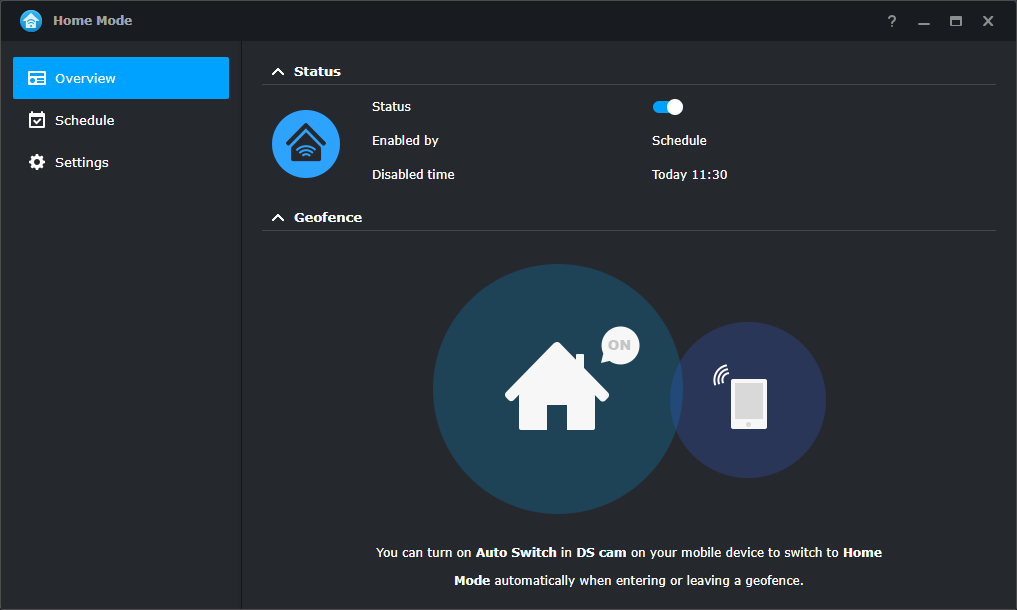The image size is (1017, 610).
Task: Click the wireless signal icon near phone
Action: coord(721,374)
